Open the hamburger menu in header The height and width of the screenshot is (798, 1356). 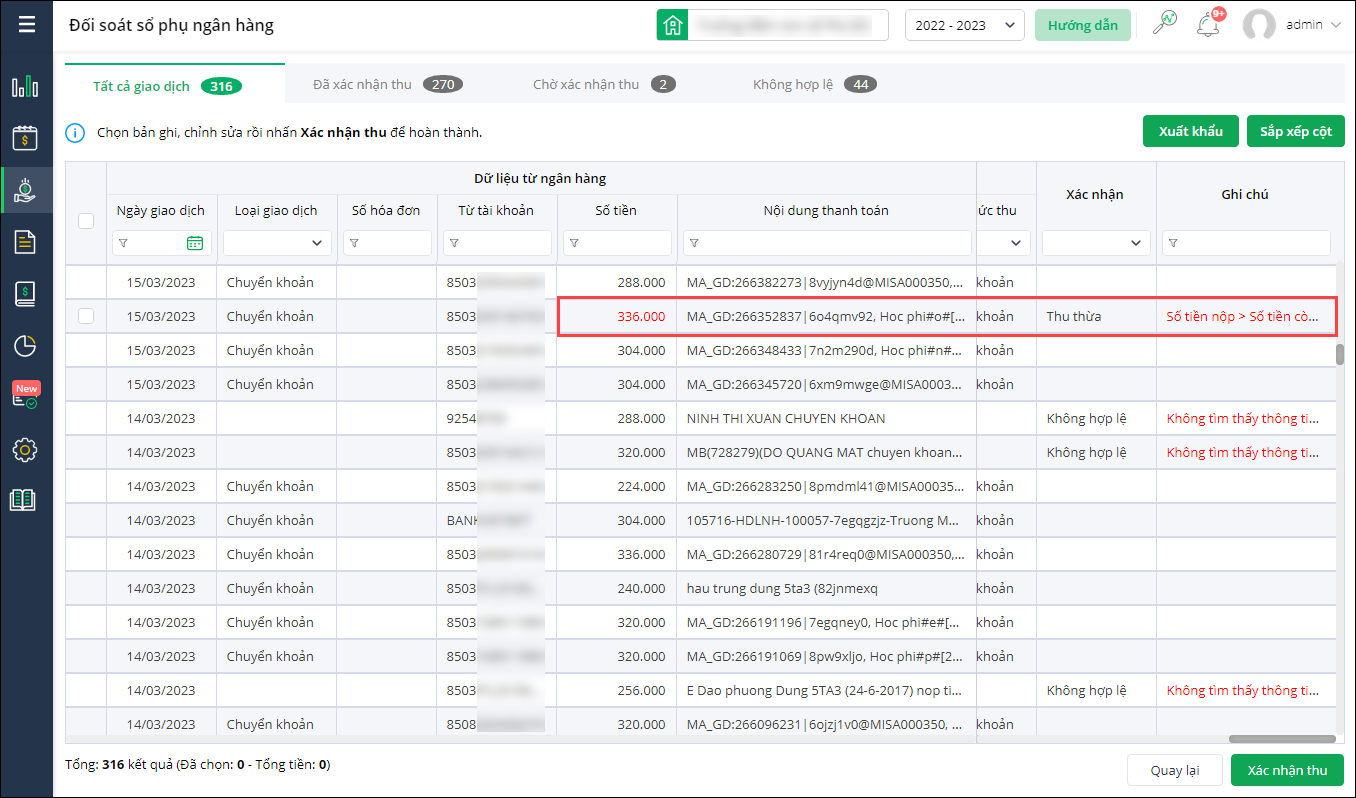tap(27, 24)
